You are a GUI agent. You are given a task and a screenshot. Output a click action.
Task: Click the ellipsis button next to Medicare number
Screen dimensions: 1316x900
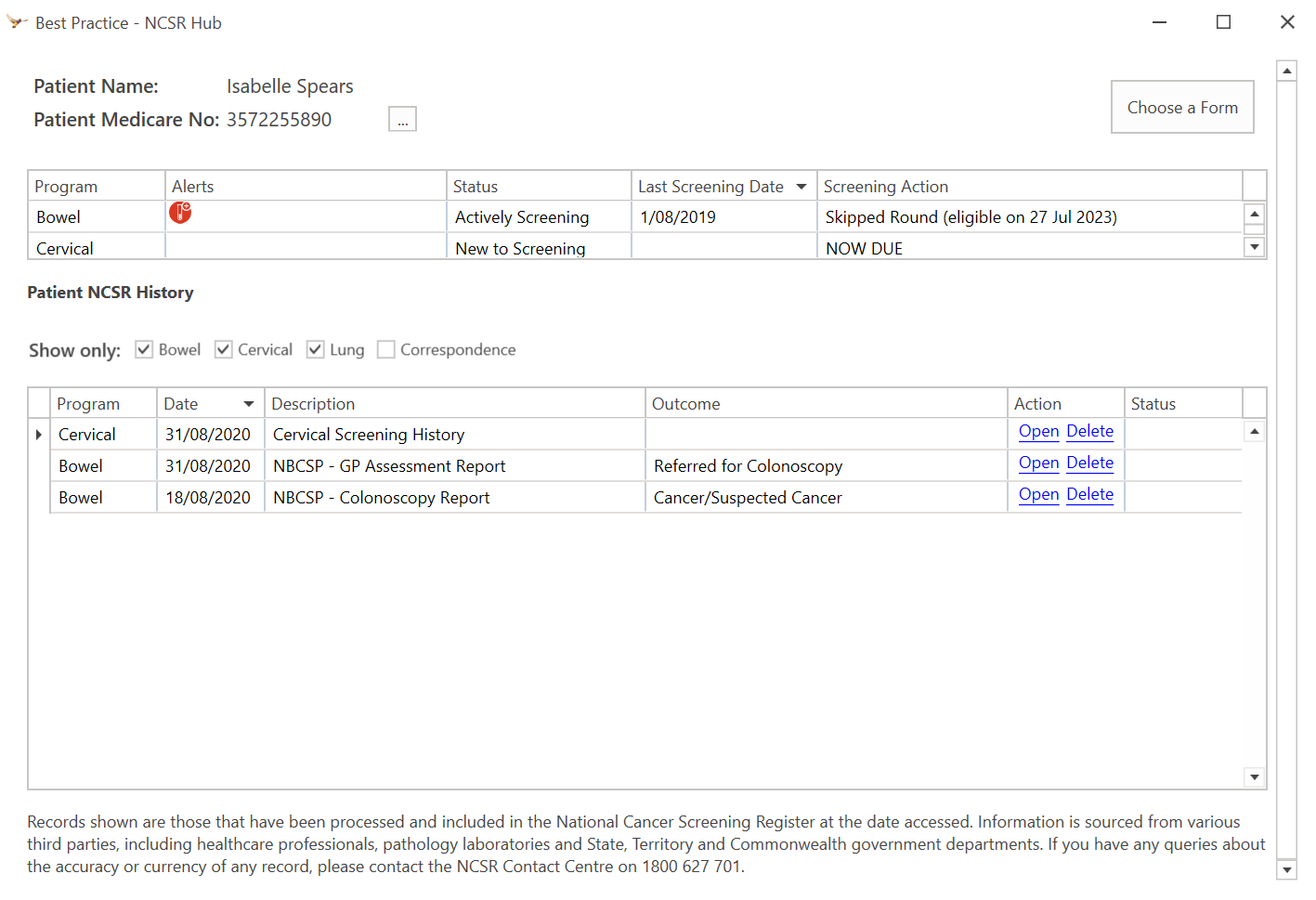click(402, 118)
